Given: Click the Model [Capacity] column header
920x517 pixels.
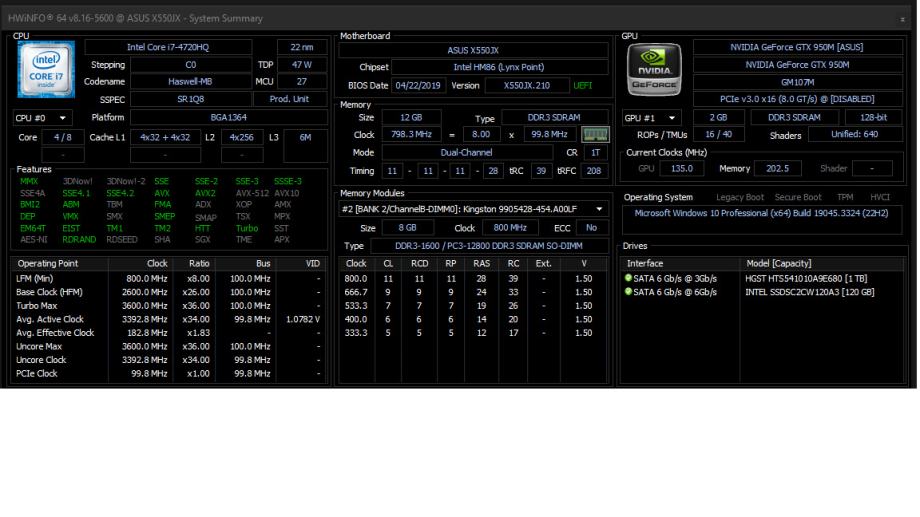Looking at the screenshot, I should 822,263.
